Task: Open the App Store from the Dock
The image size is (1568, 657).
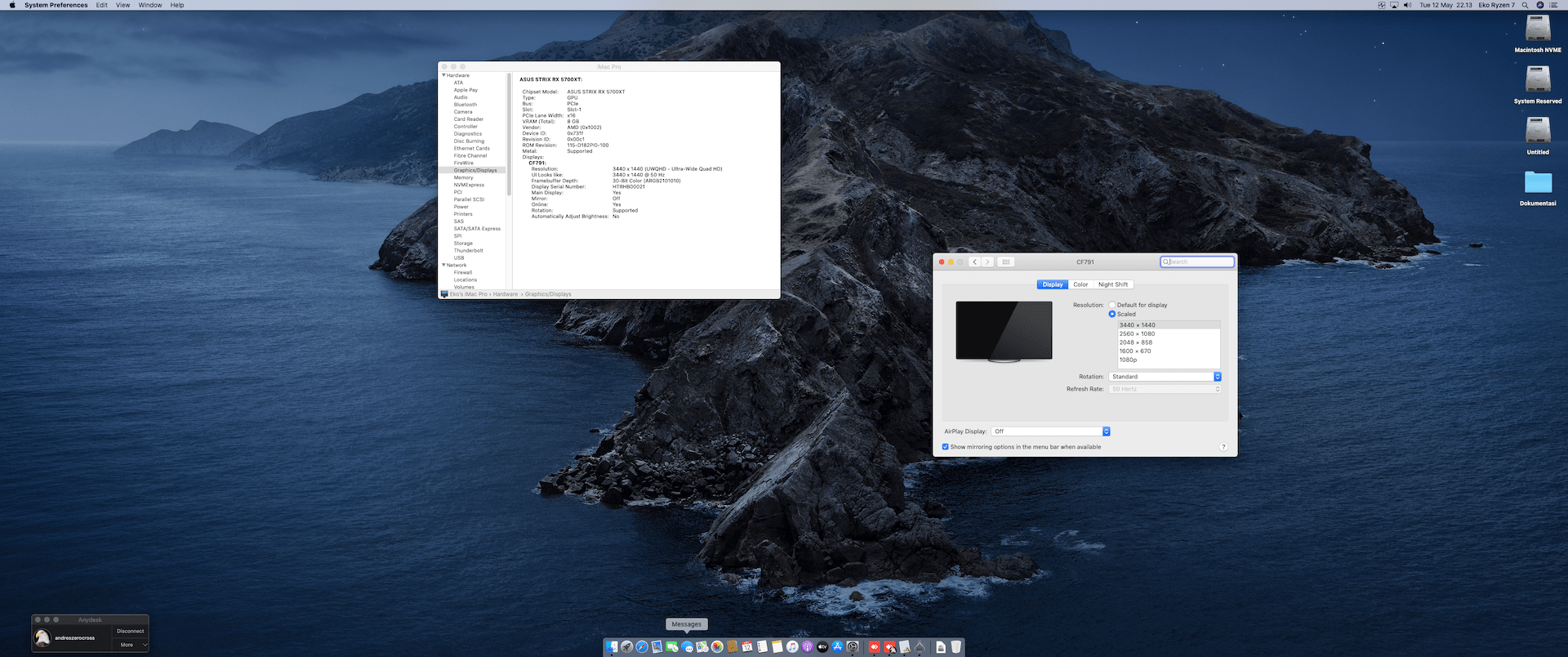Action: 837,647
